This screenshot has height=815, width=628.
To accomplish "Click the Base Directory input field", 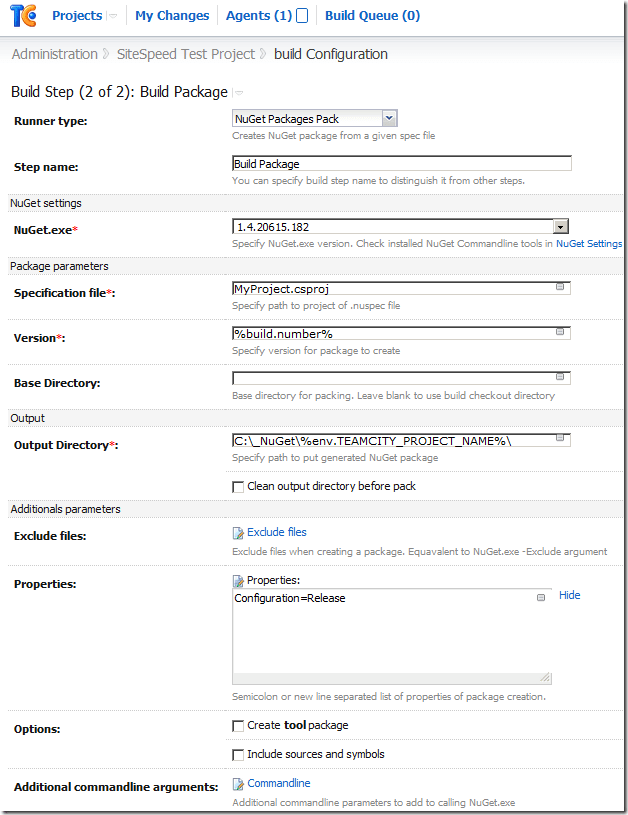I will pyautogui.click(x=401, y=378).
